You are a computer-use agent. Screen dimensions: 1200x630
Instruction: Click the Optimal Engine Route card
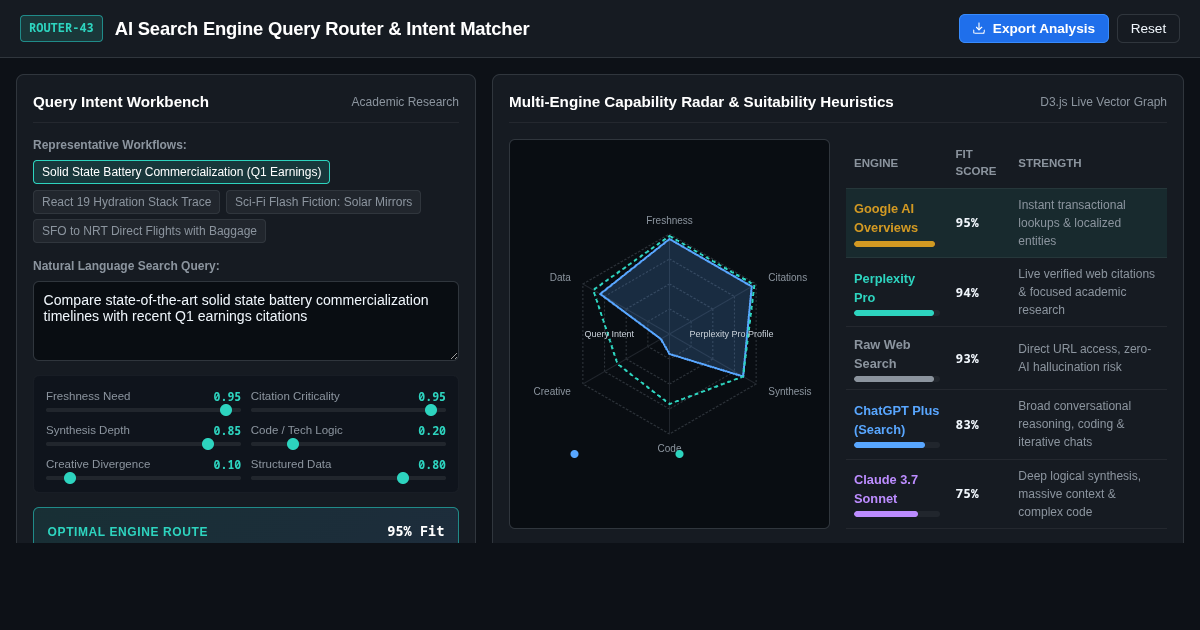pyautogui.click(x=246, y=526)
